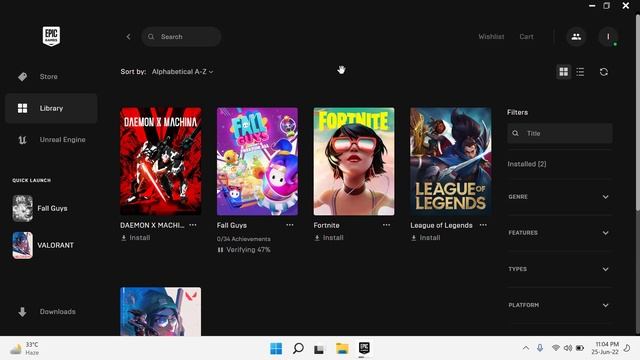
Task: Install DAEMON X MACHINA
Action: click(136, 238)
